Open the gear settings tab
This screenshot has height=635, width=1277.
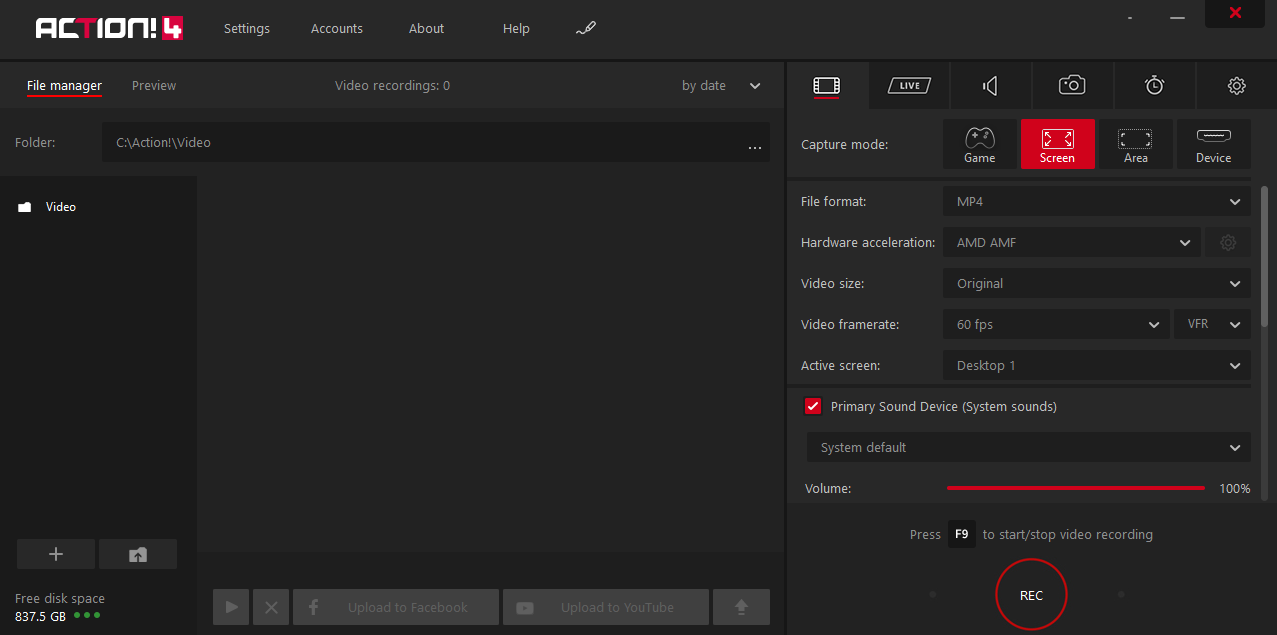click(x=1236, y=86)
